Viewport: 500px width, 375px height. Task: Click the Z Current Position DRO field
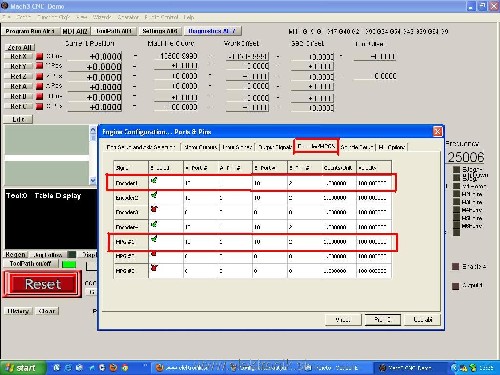(x=95, y=77)
